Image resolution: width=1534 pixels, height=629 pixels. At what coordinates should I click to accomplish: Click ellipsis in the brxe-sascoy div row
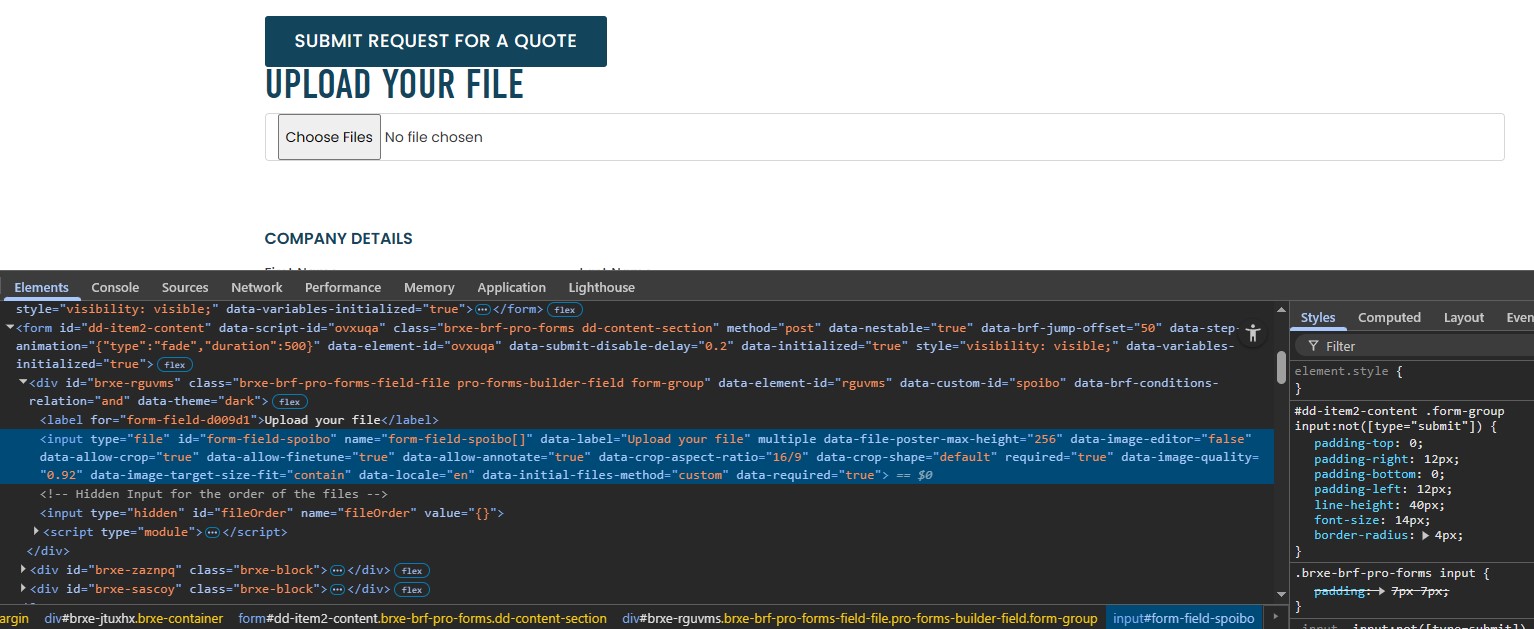(337, 589)
